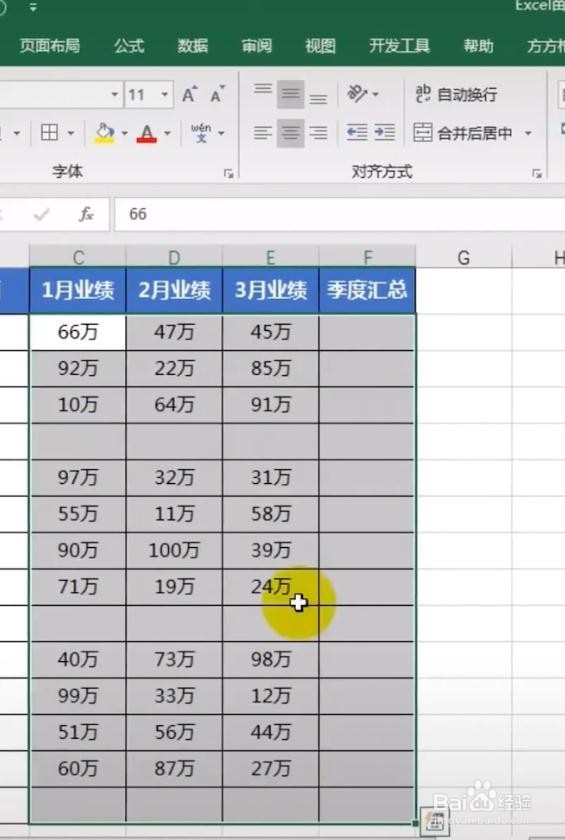Screen dimensions: 565x840
Task: Select column F header
Action: 367,258
